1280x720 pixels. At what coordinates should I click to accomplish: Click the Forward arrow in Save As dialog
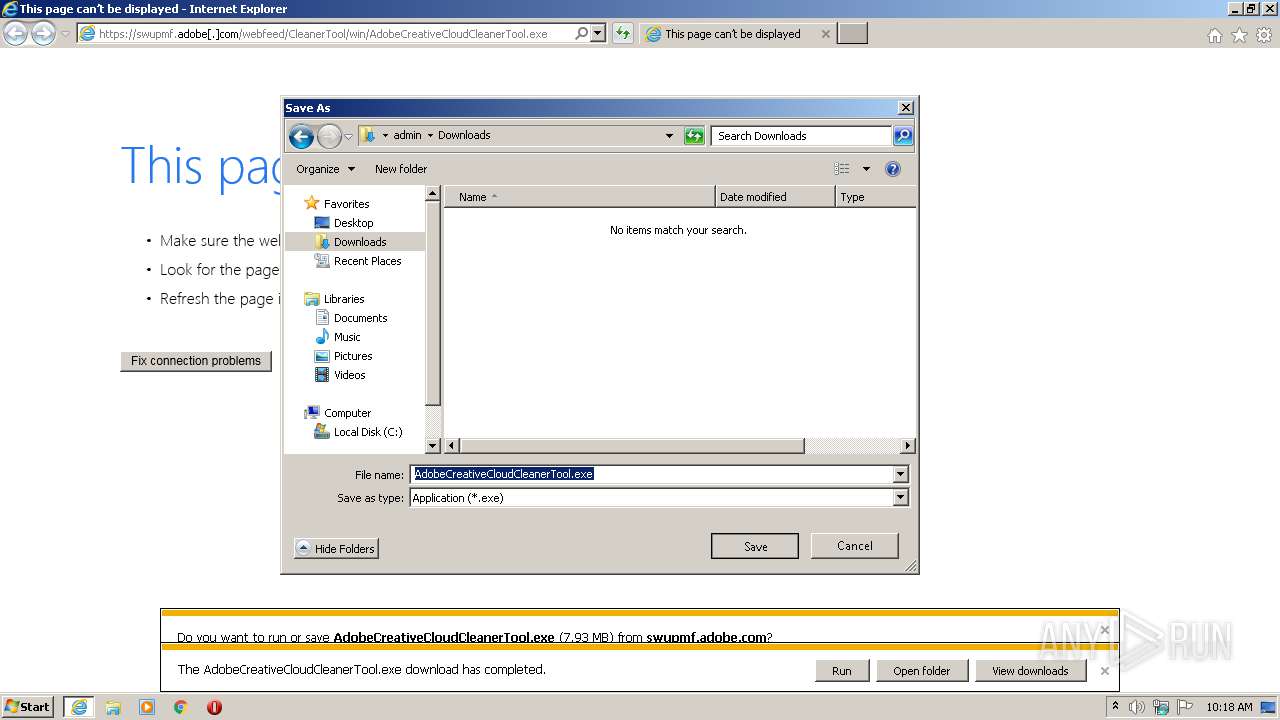tap(329, 136)
